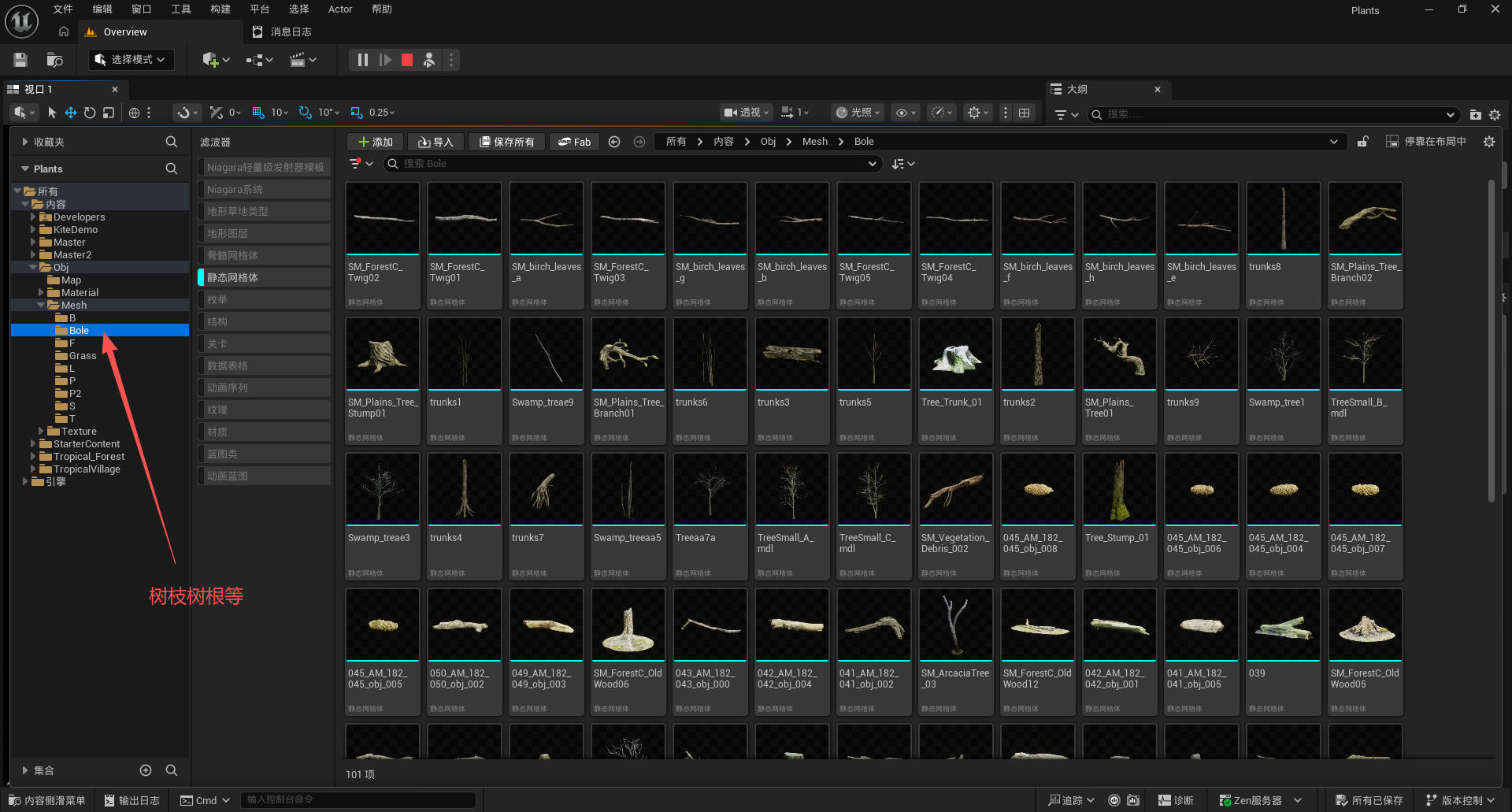Click the asset view vertical scrollbar

pos(1491,341)
